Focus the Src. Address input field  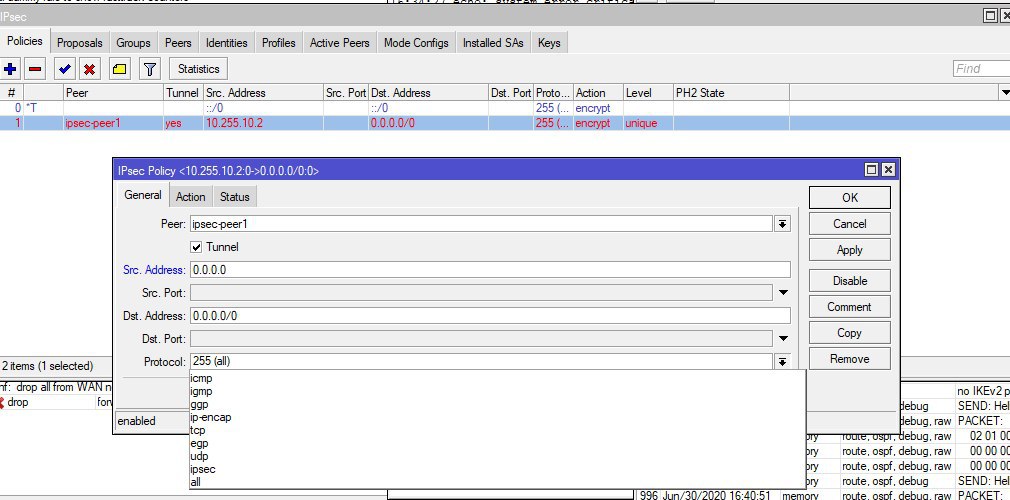(x=490, y=270)
